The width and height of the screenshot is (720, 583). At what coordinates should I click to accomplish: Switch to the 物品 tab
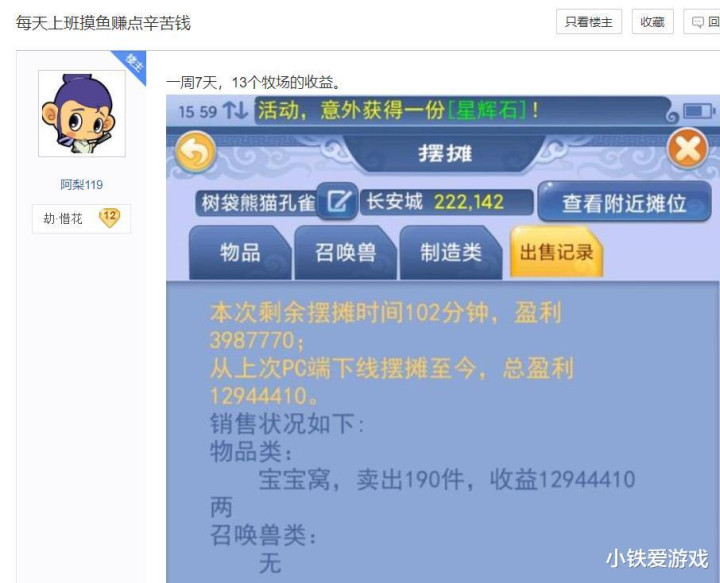[240, 252]
